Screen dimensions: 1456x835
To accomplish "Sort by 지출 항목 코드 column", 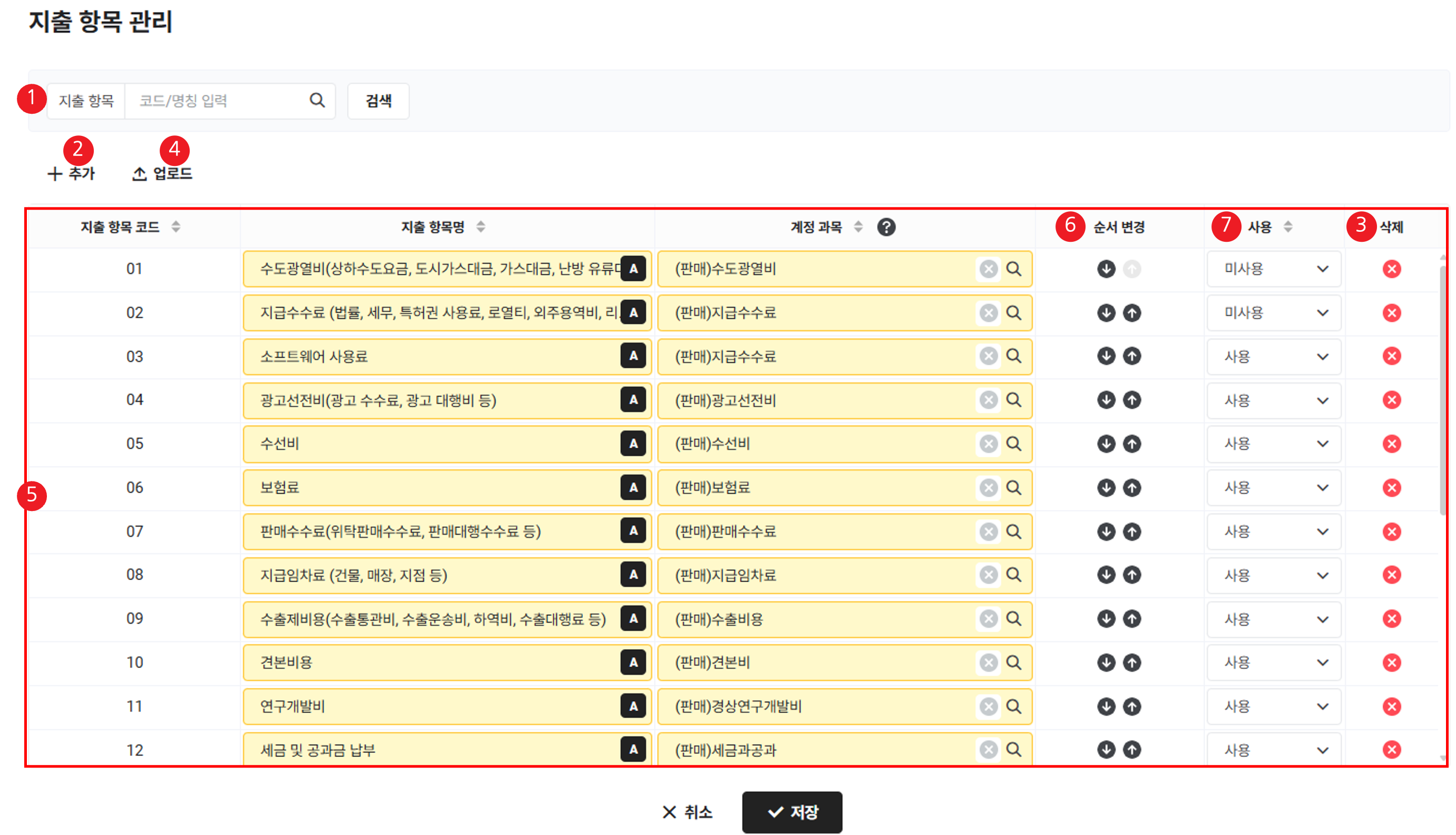I will [176, 227].
